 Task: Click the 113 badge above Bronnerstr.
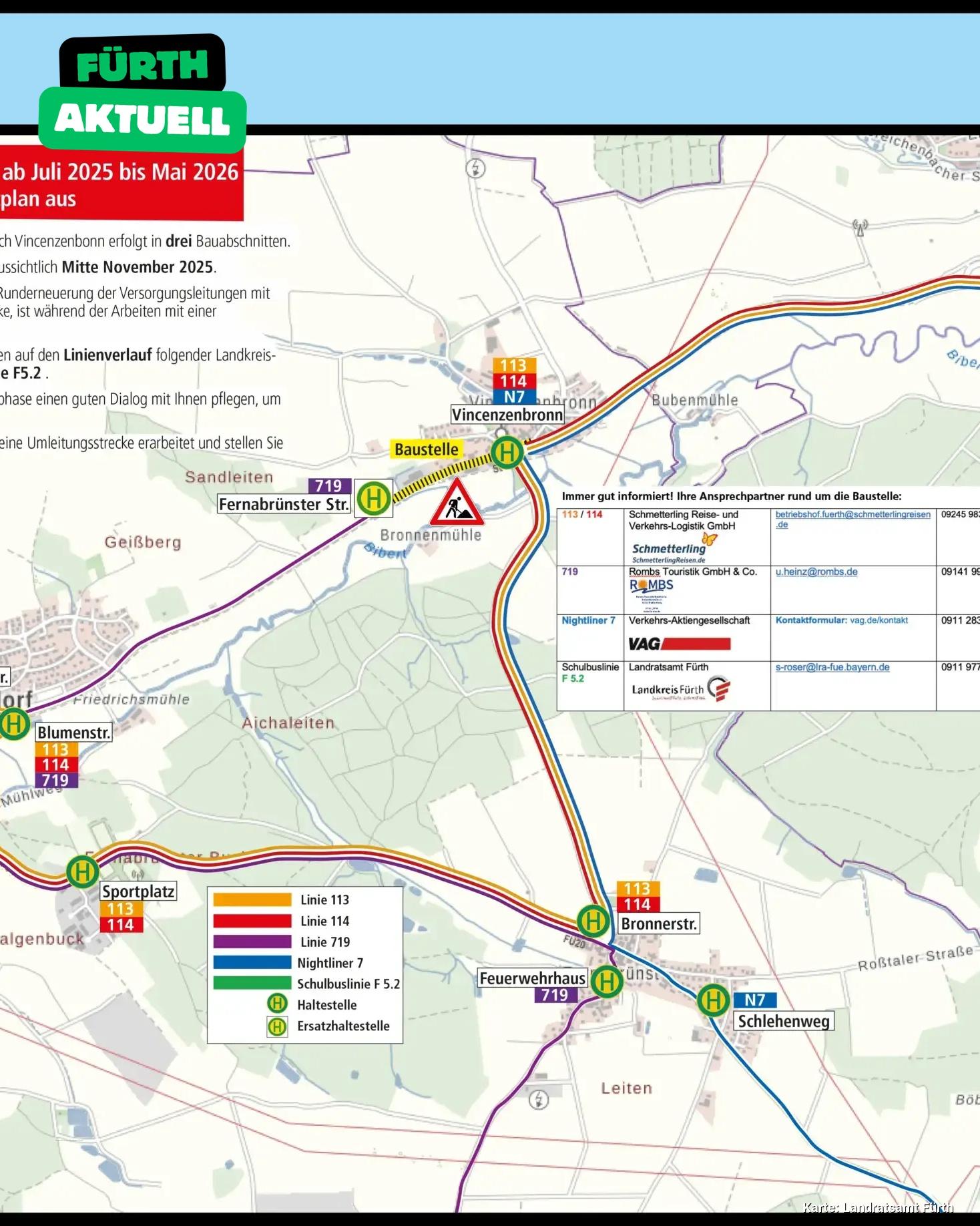[638, 889]
